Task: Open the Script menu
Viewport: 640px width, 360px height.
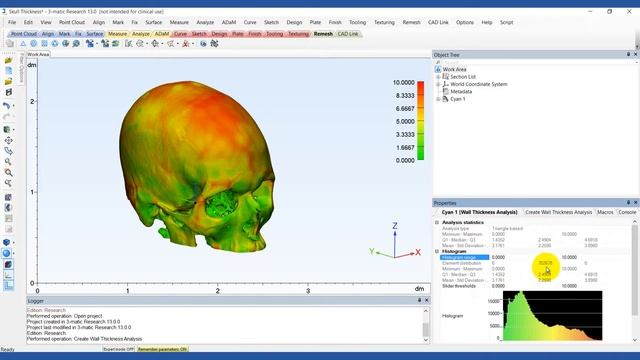Action: [507, 22]
